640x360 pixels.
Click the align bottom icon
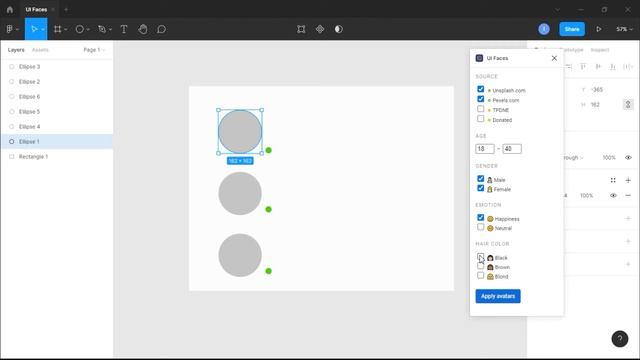[x=613, y=67]
